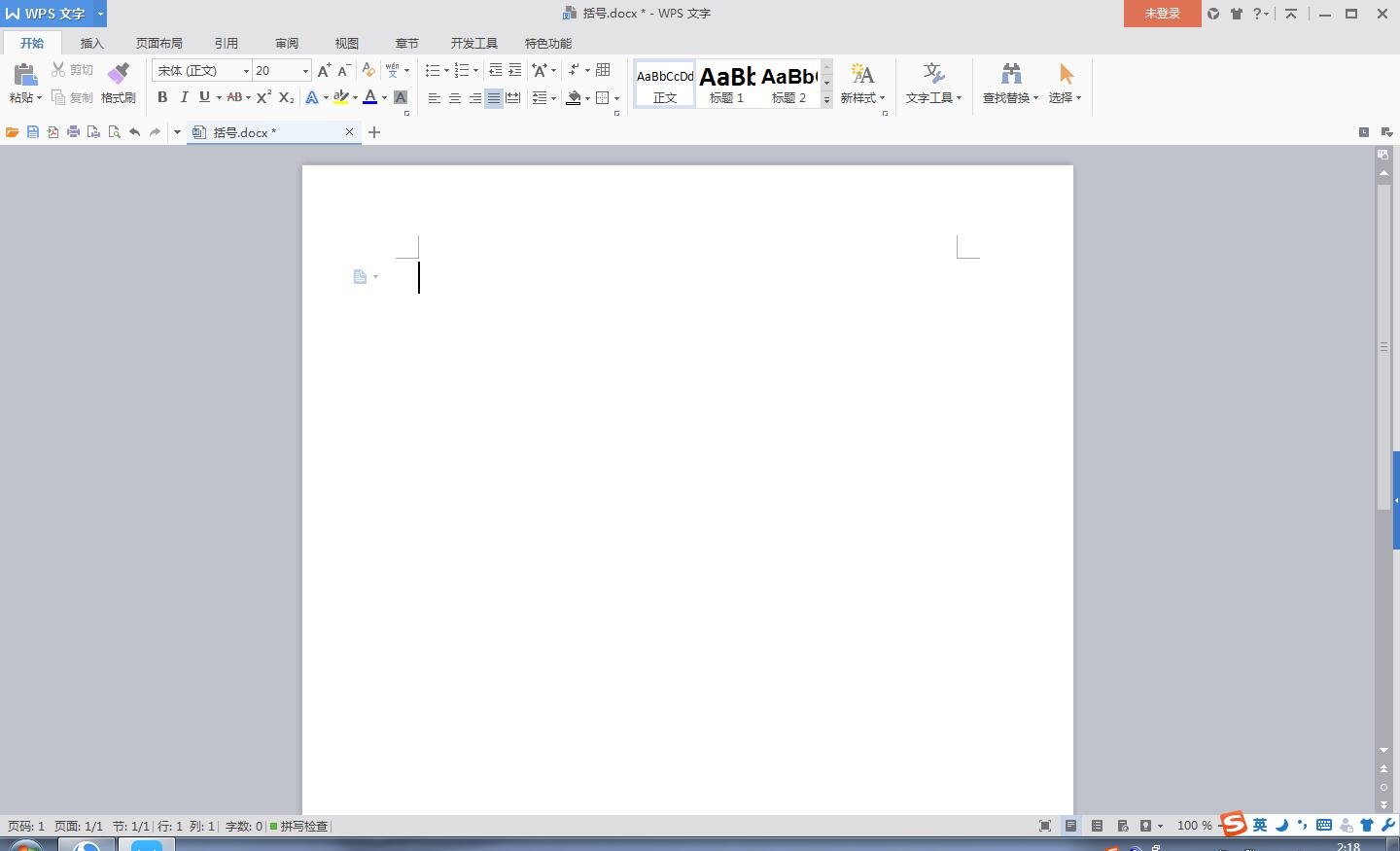Apply the 正文 (Normal) style
The width and height of the screenshot is (1400, 851).
coord(665,84)
